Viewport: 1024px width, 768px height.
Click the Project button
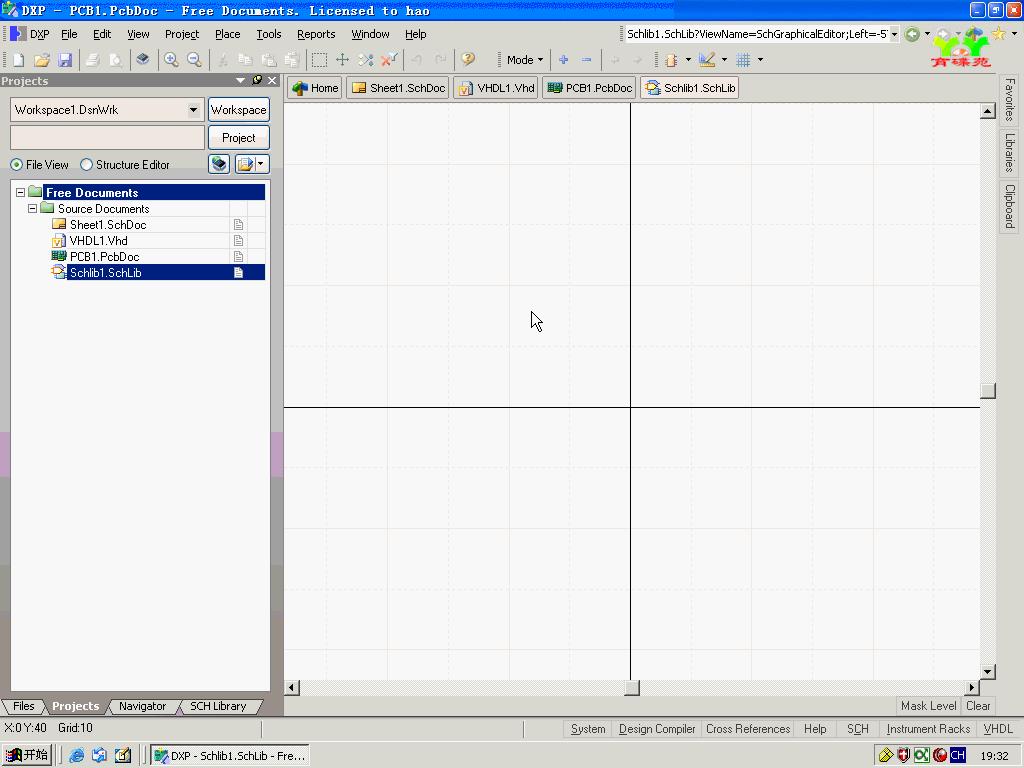(238, 138)
